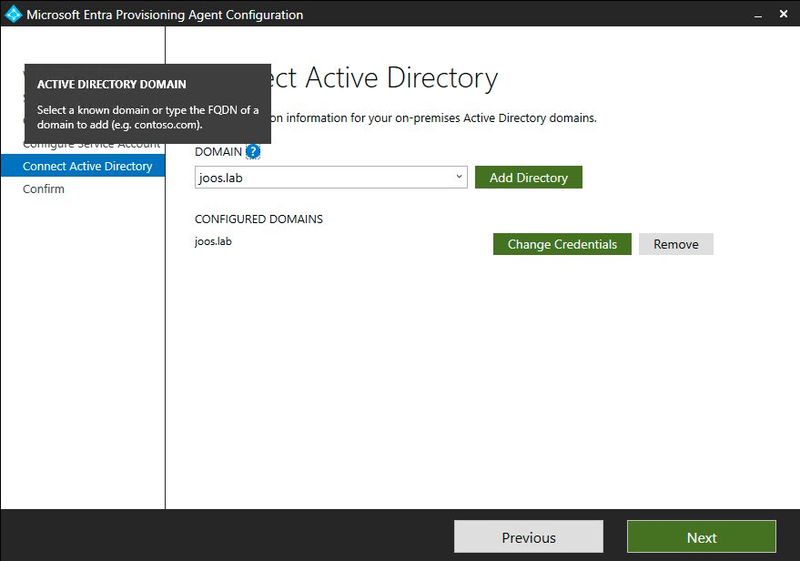The height and width of the screenshot is (561, 800).
Task: Remove the configured joos.lab domain
Action: [x=676, y=244]
